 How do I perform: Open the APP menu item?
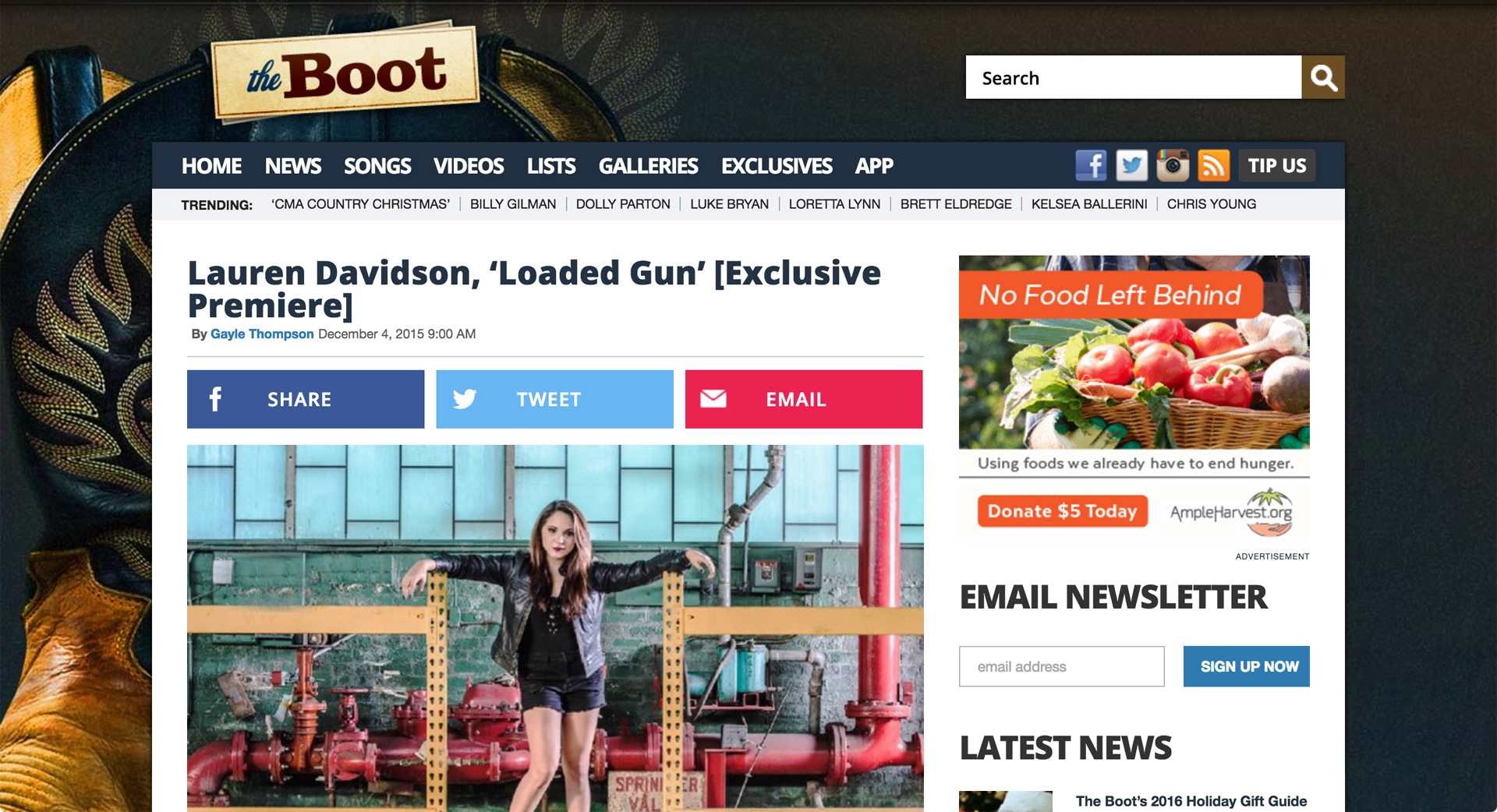coord(874,166)
